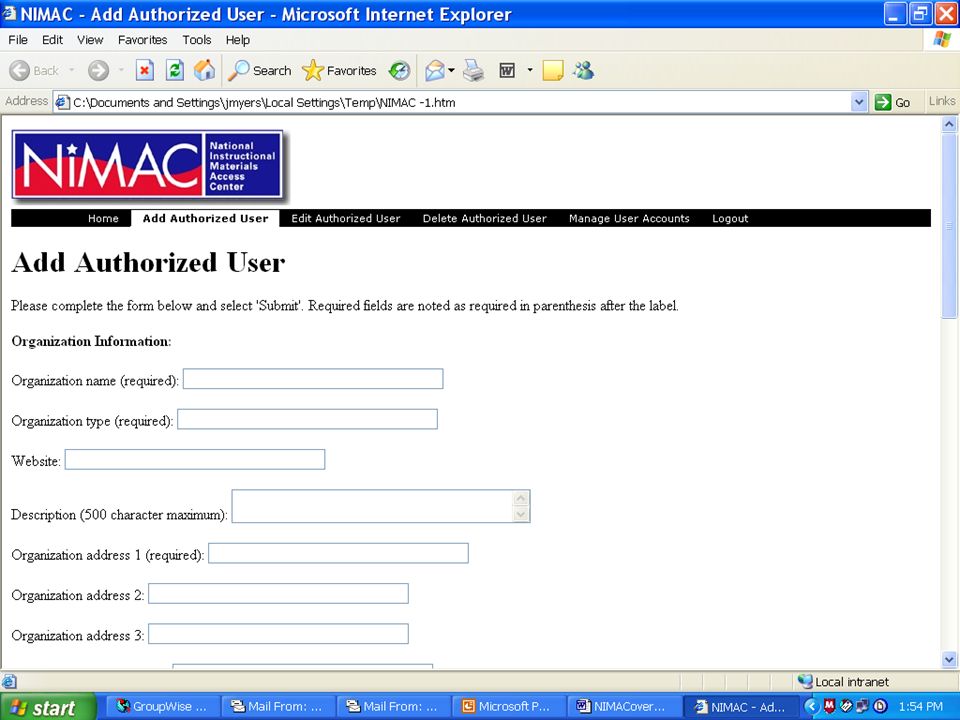Click the address bar path text
Screen dimensions: 960x720
click(x=264, y=103)
